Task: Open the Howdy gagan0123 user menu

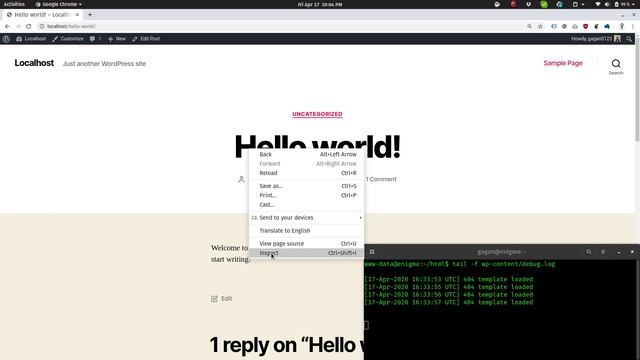Action: pyautogui.click(x=596, y=39)
